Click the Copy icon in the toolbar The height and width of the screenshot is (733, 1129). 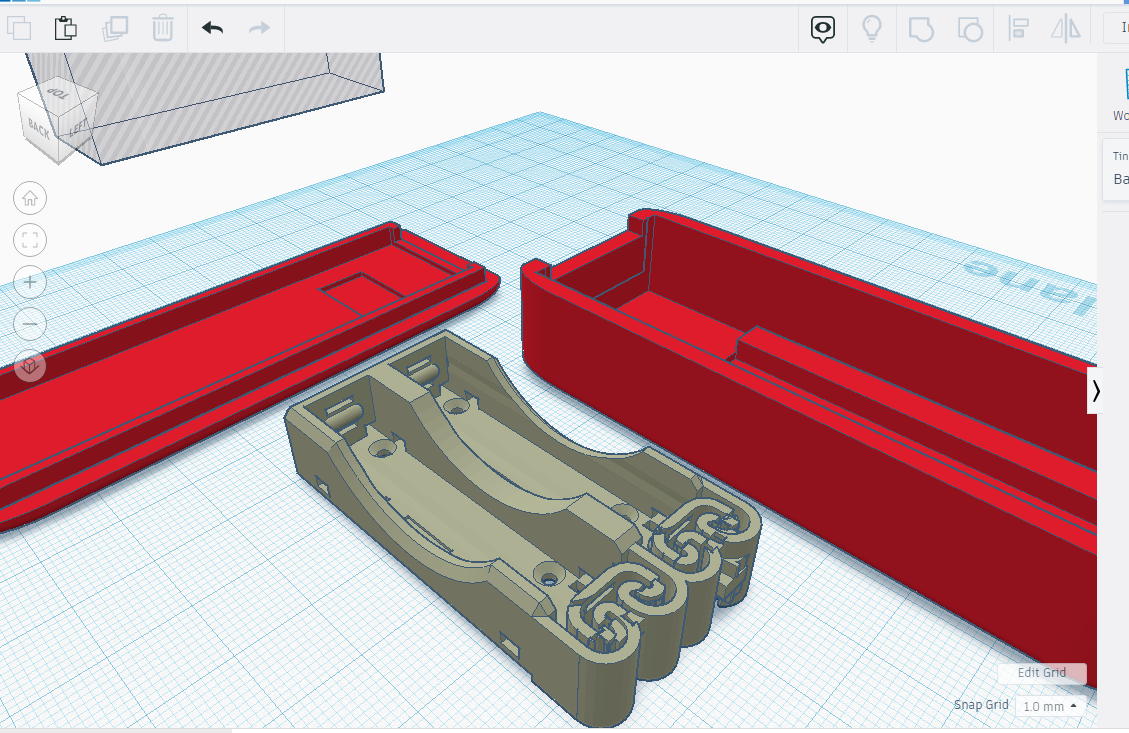coord(19,27)
